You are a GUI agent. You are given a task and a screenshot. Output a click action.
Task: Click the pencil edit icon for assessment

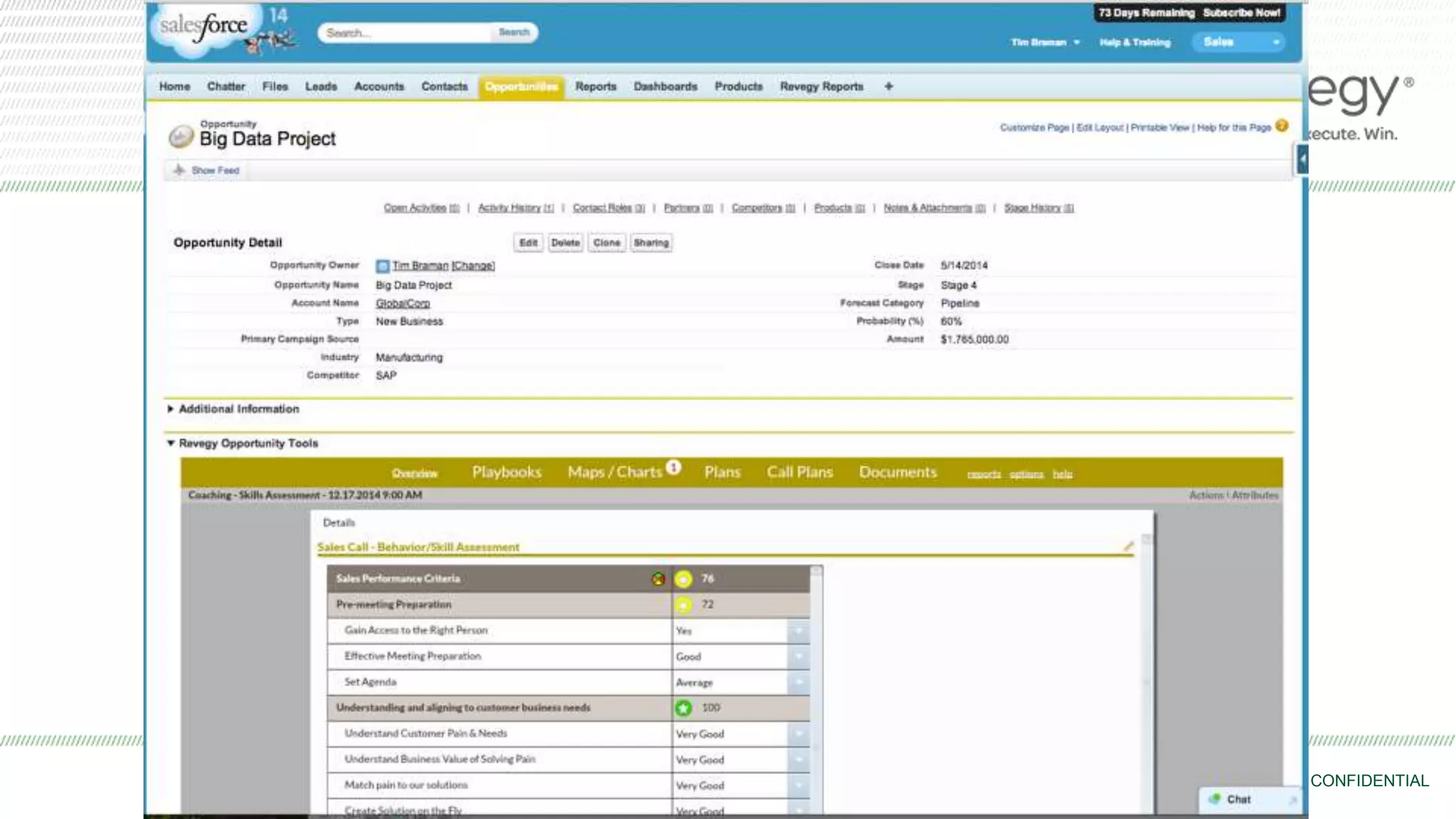point(1128,546)
